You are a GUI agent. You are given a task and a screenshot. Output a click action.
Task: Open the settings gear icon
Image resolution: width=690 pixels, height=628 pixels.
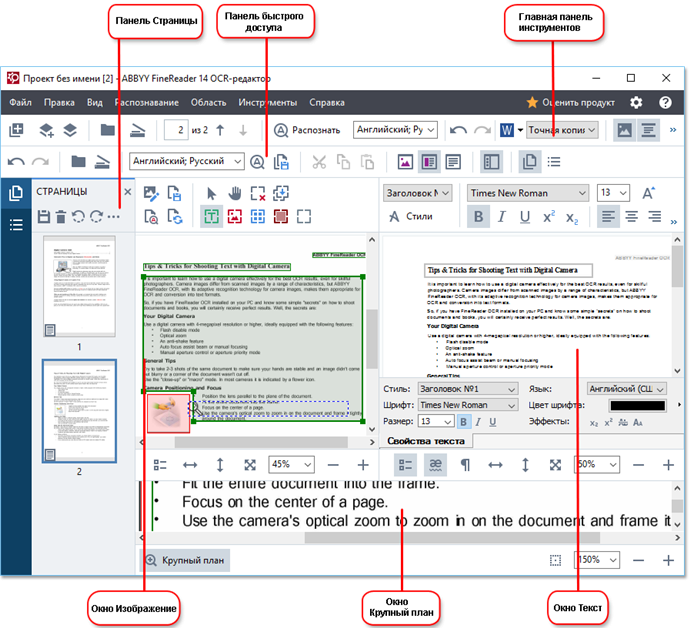coord(636,103)
